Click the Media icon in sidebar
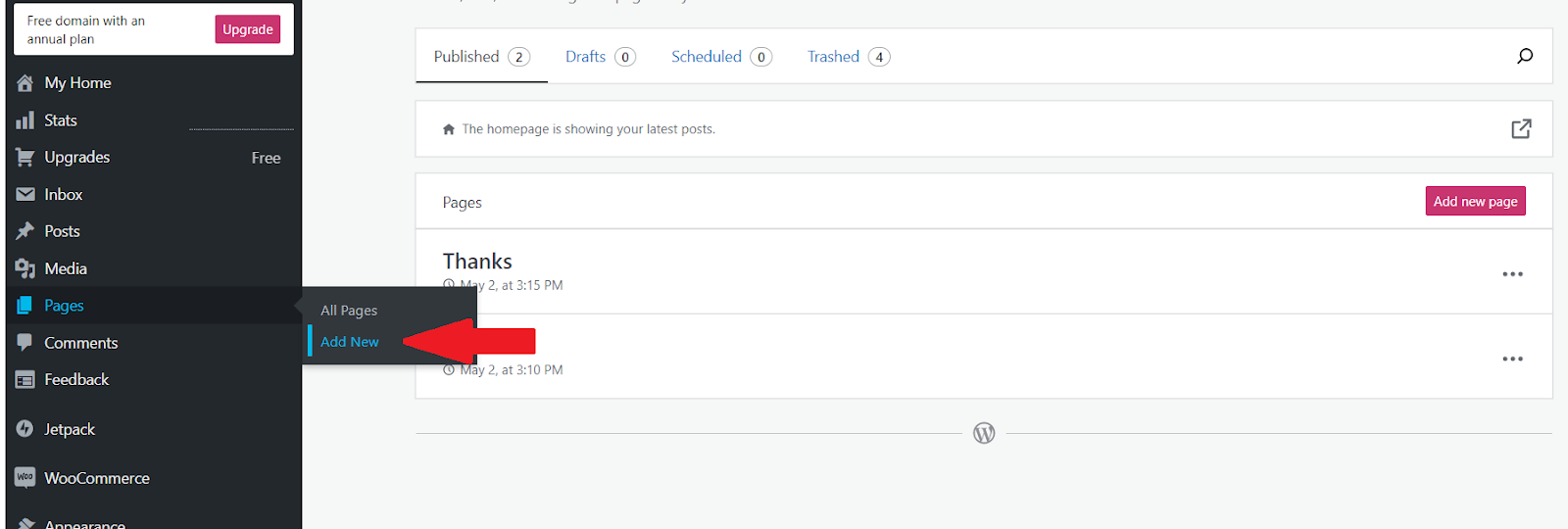Viewport: 1568px width, 529px height. point(25,268)
